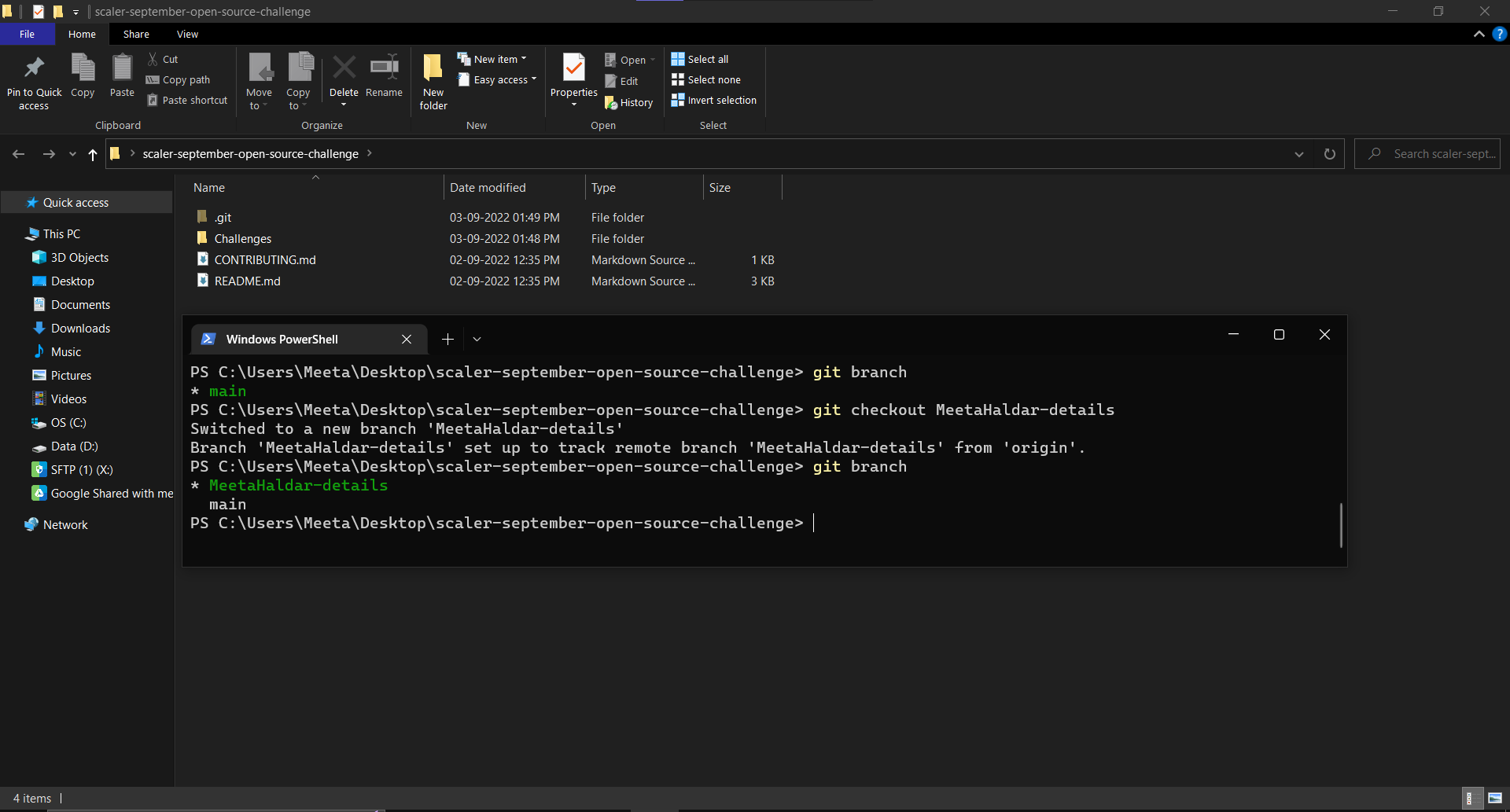Click Select all in the Select group
The width and height of the screenshot is (1510, 812).
point(699,58)
